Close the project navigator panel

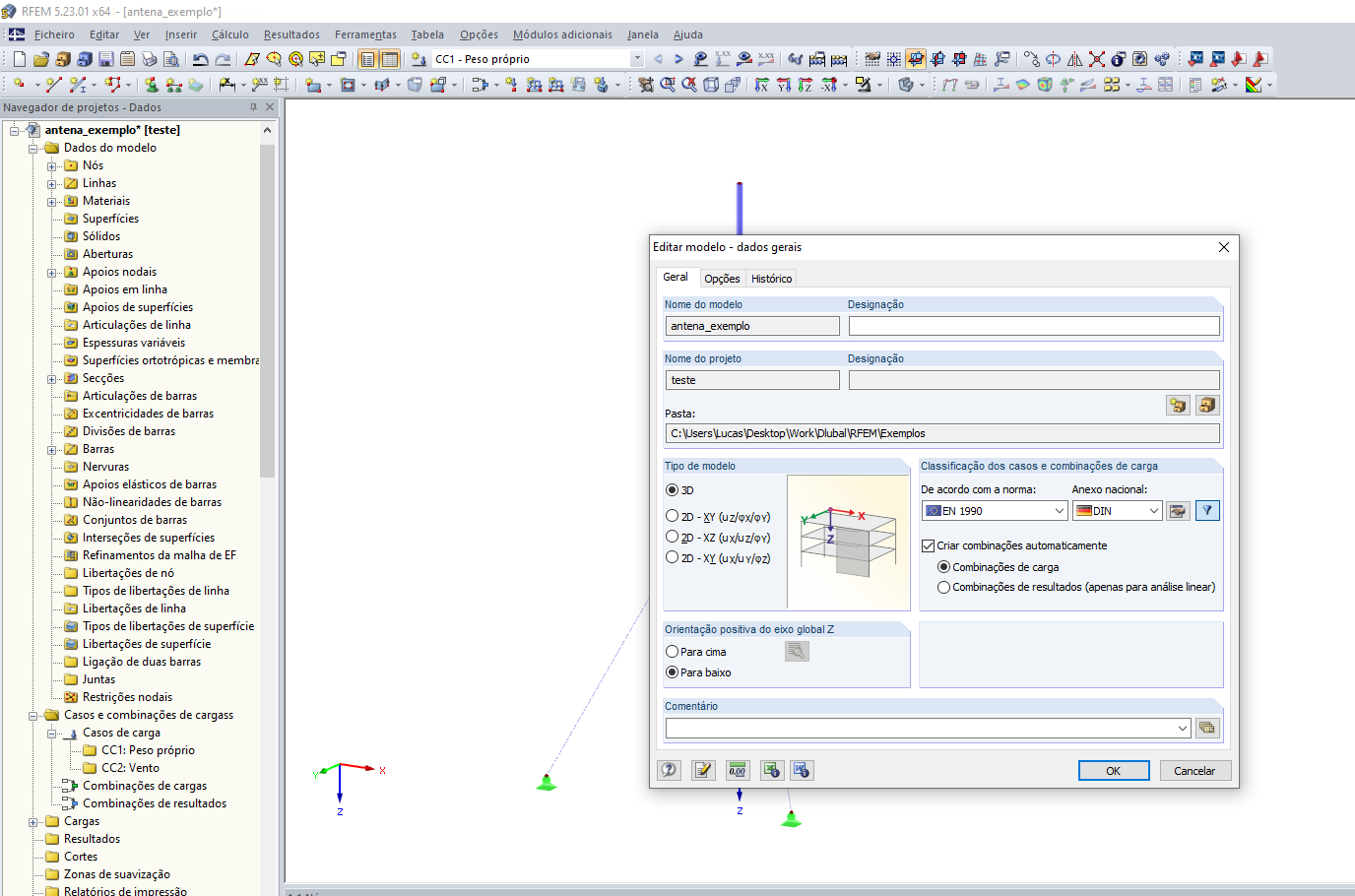click(x=270, y=107)
